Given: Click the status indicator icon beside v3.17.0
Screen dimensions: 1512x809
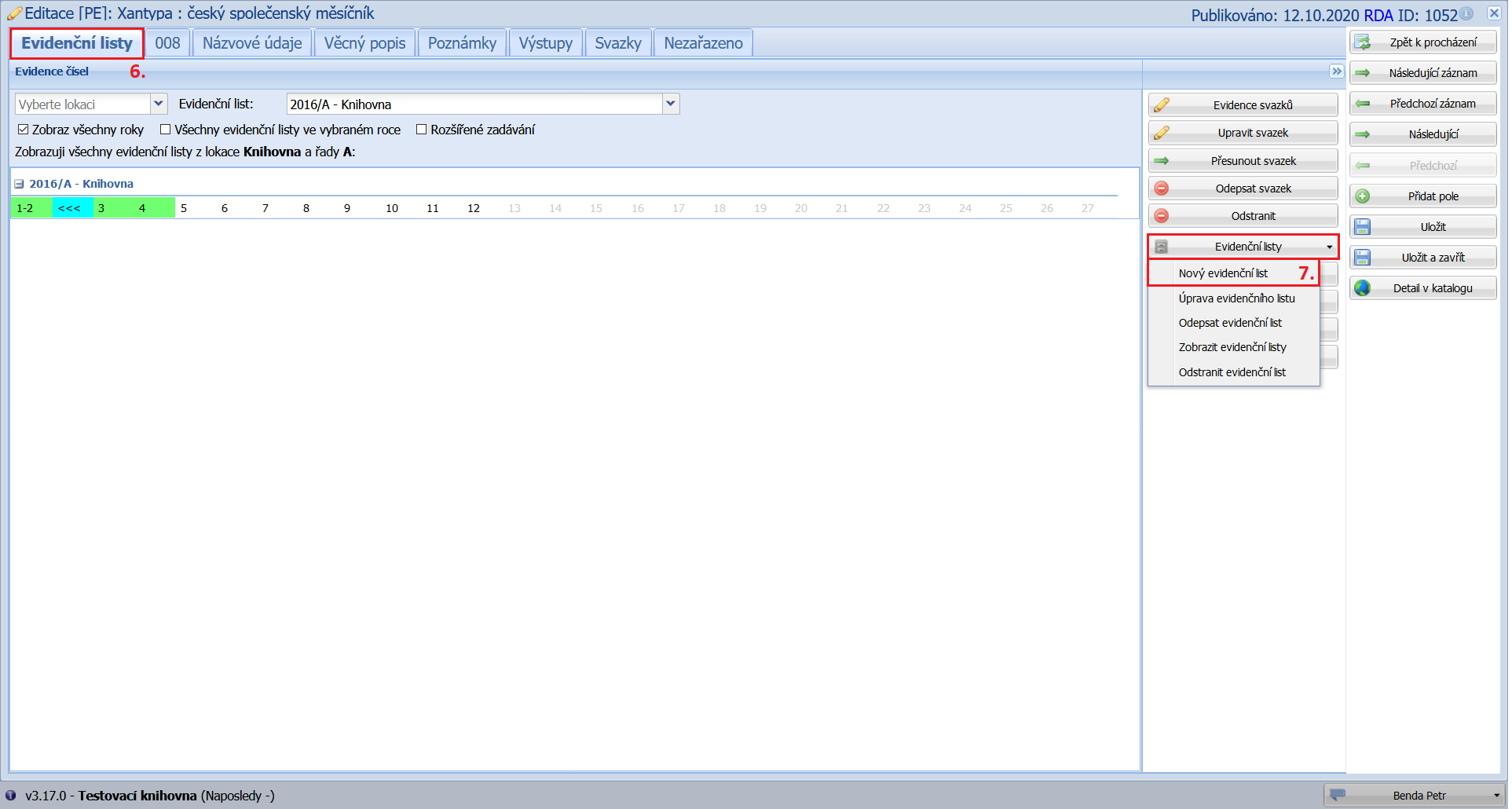Looking at the screenshot, I should click(x=11, y=796).
